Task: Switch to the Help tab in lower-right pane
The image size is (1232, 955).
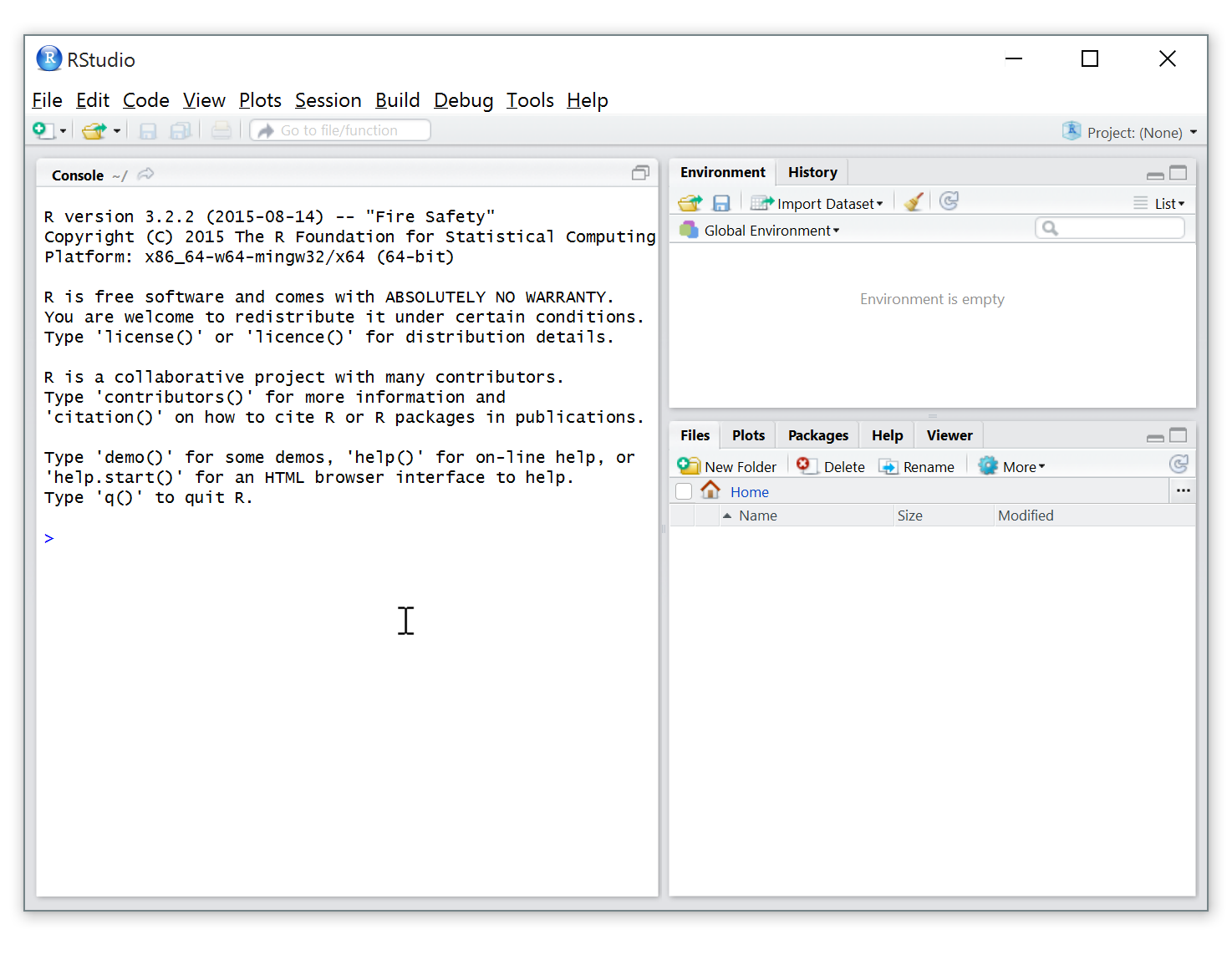Action: point(888,435)
